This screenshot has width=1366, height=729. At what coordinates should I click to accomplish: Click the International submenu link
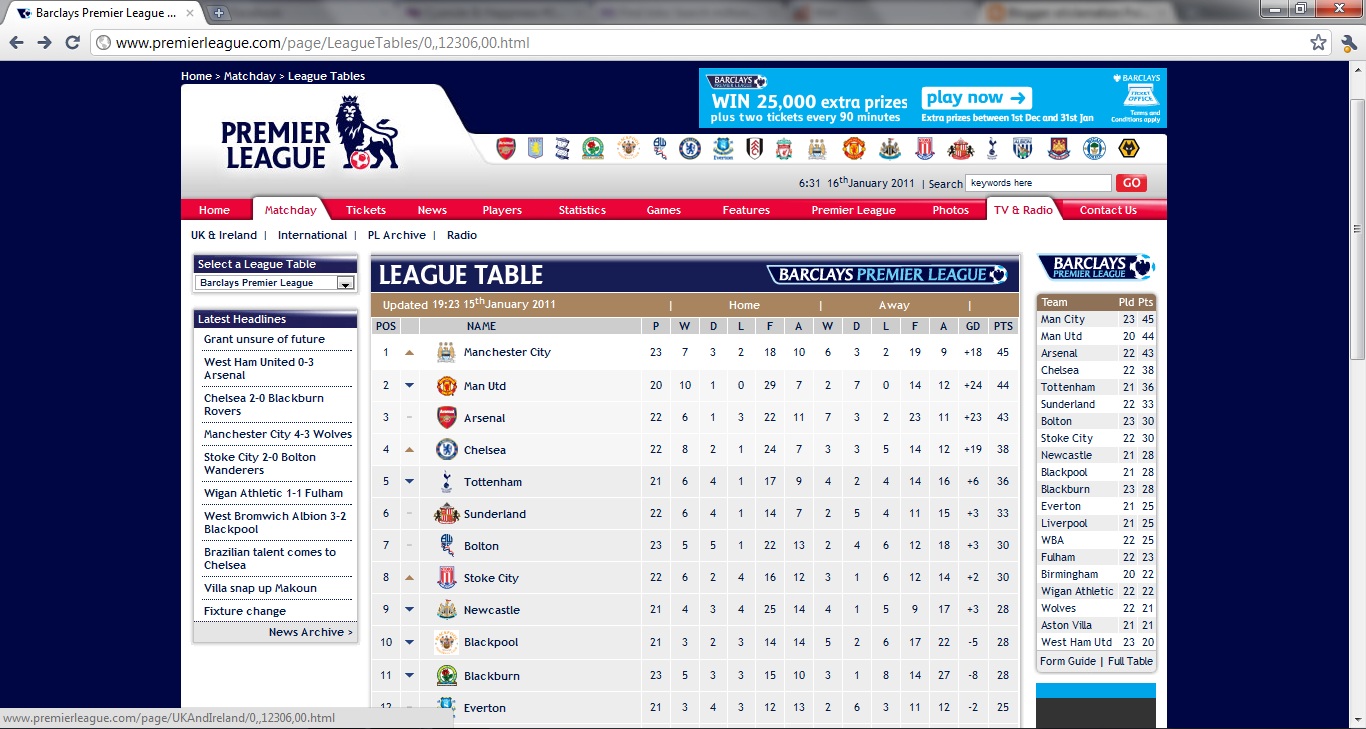click(x=312, y=235)
